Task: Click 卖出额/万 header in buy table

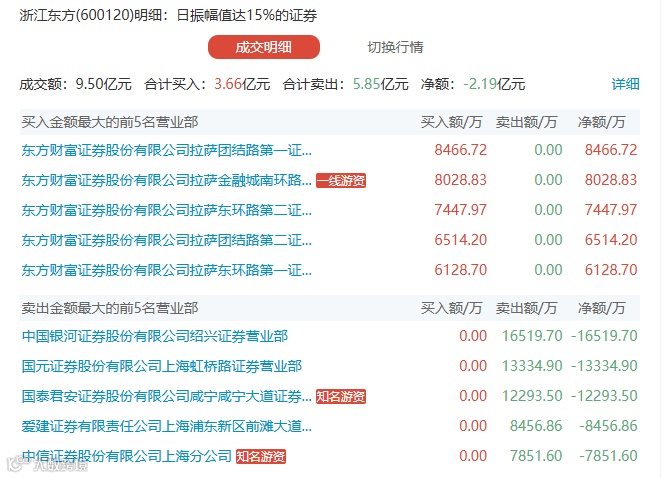Action: click(x=527, y=122)
